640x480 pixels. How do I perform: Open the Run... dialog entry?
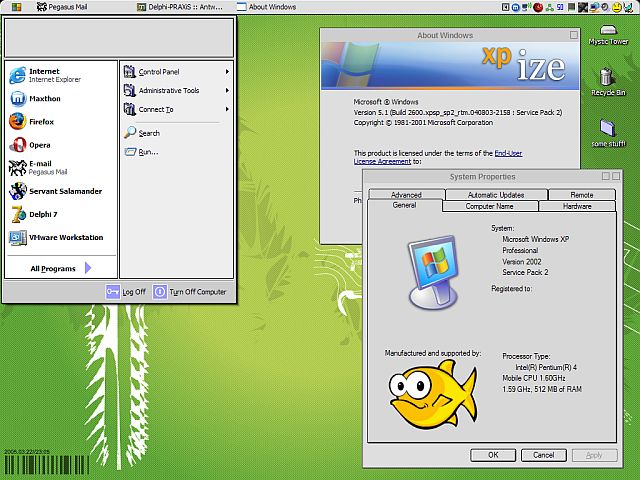176,152
